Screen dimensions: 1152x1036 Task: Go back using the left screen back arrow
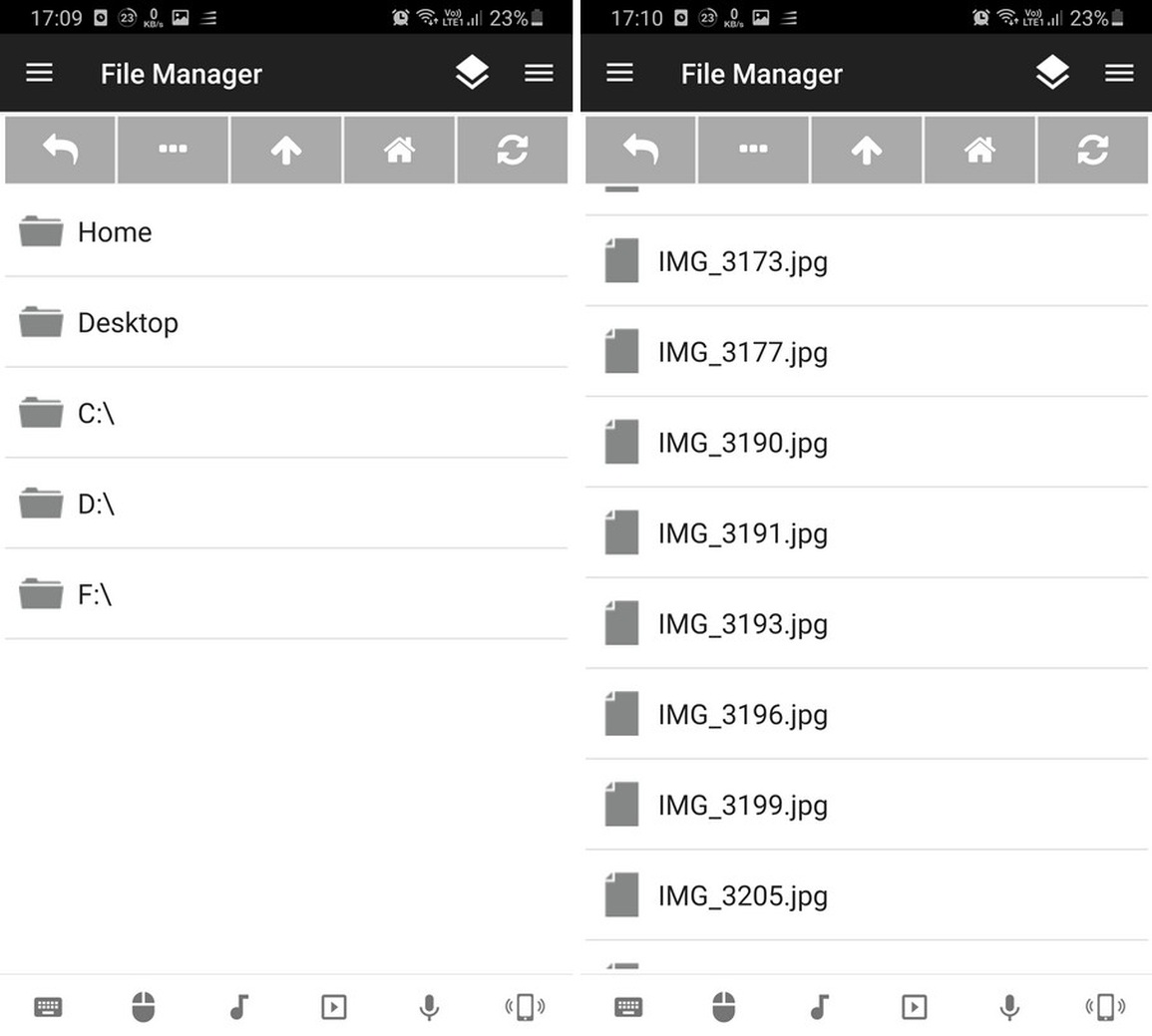pyautogui.click(x=60, y=150)
